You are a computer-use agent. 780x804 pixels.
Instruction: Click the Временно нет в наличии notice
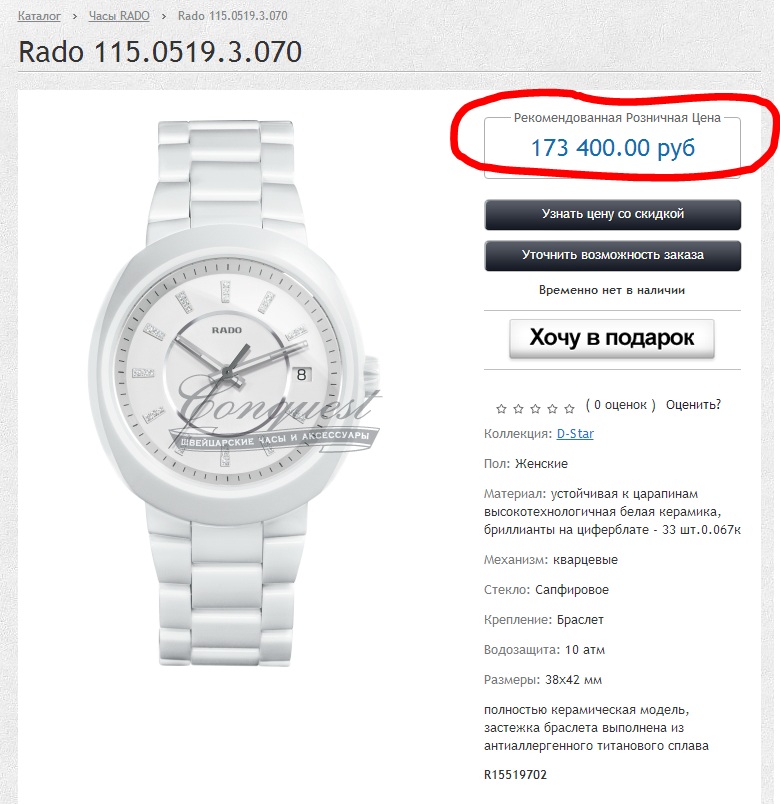tap(612, 290)
